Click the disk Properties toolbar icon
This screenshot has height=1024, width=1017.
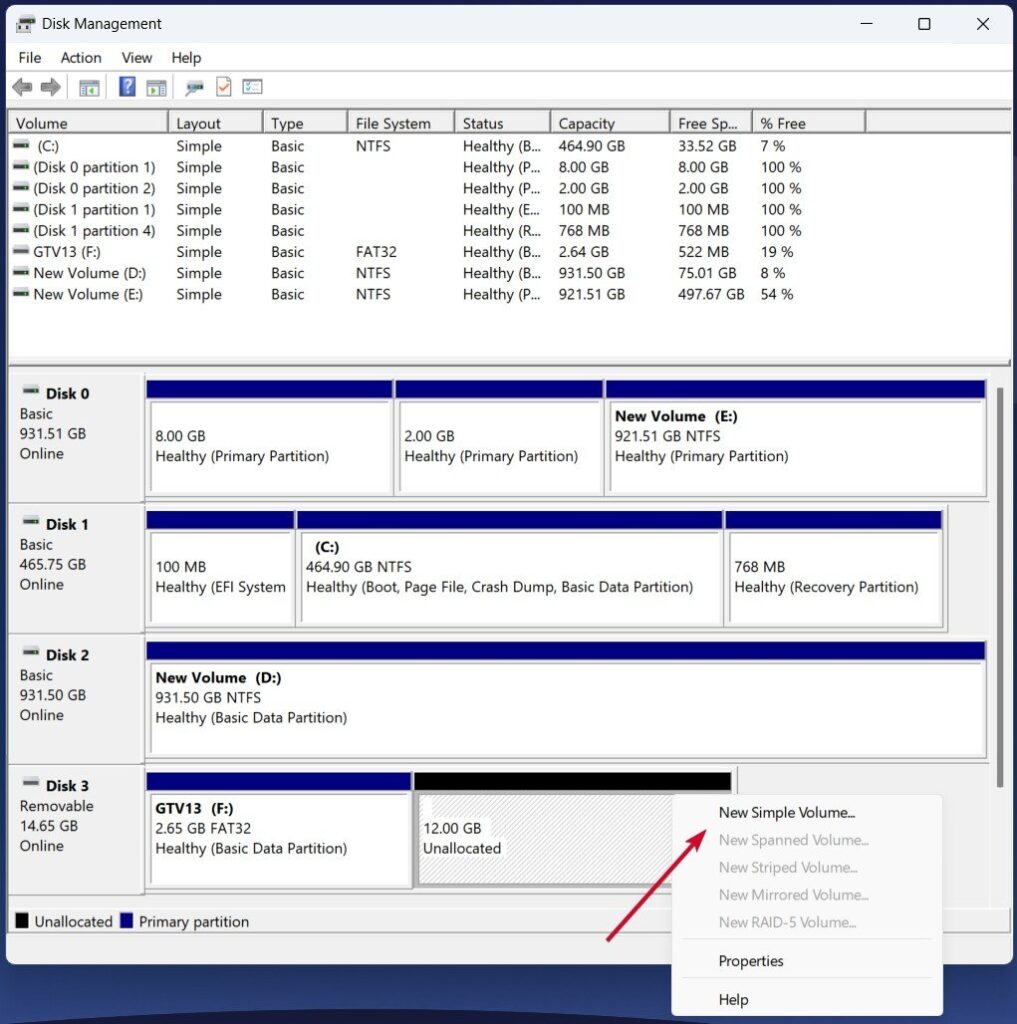point(194,86)
